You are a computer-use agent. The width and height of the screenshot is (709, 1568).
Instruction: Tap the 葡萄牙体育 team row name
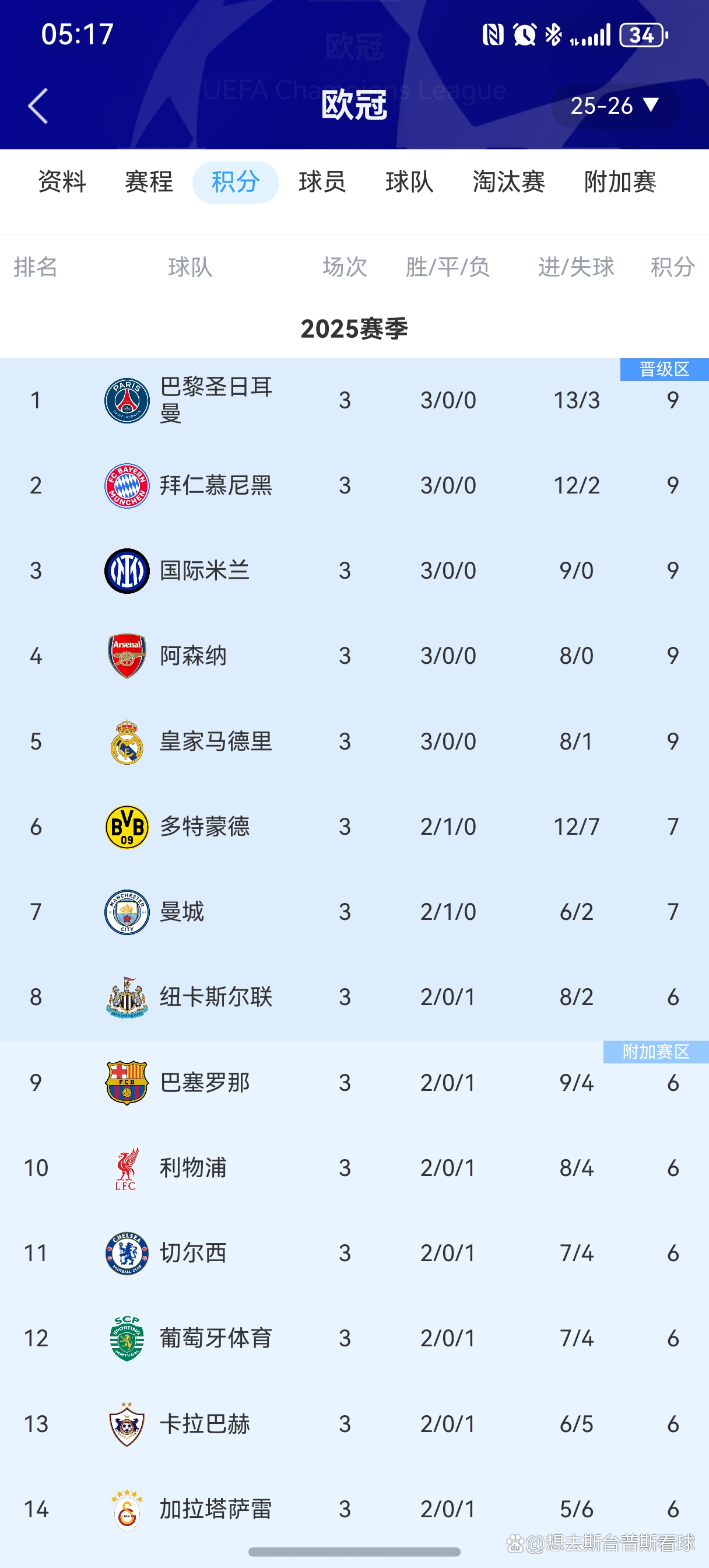coord(215,1339)
